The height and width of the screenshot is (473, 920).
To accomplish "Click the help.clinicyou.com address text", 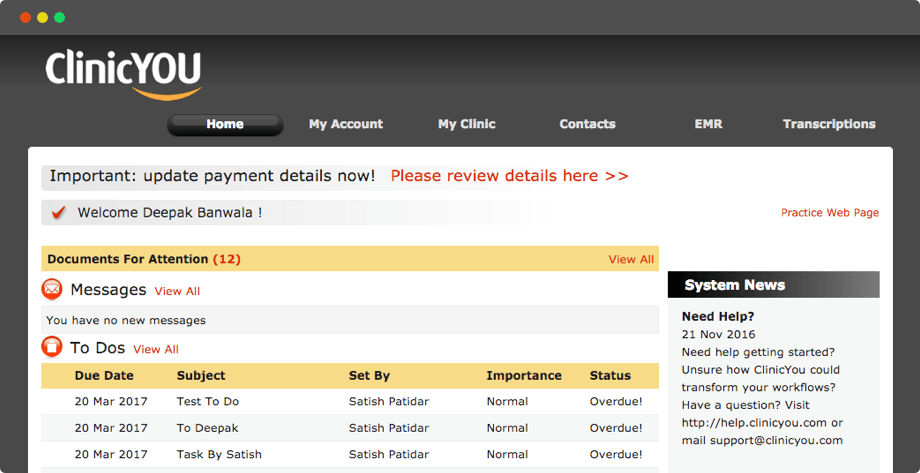I will tap(754, 423).
